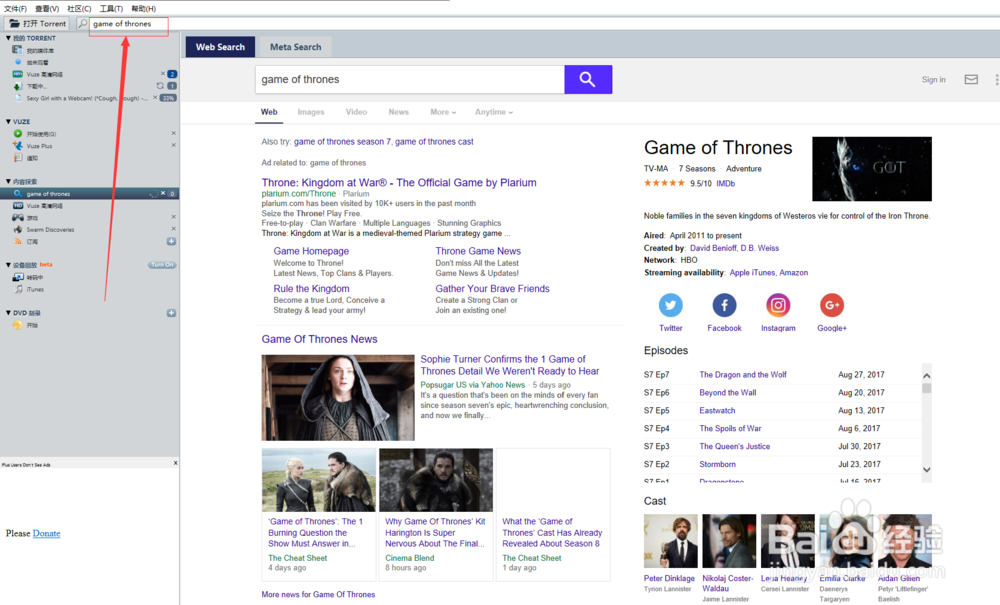The width and height of the screenshot is (1000, 605).
Task: Open the Twitter icon for Game of Thrones
Action: pos(670,305)
